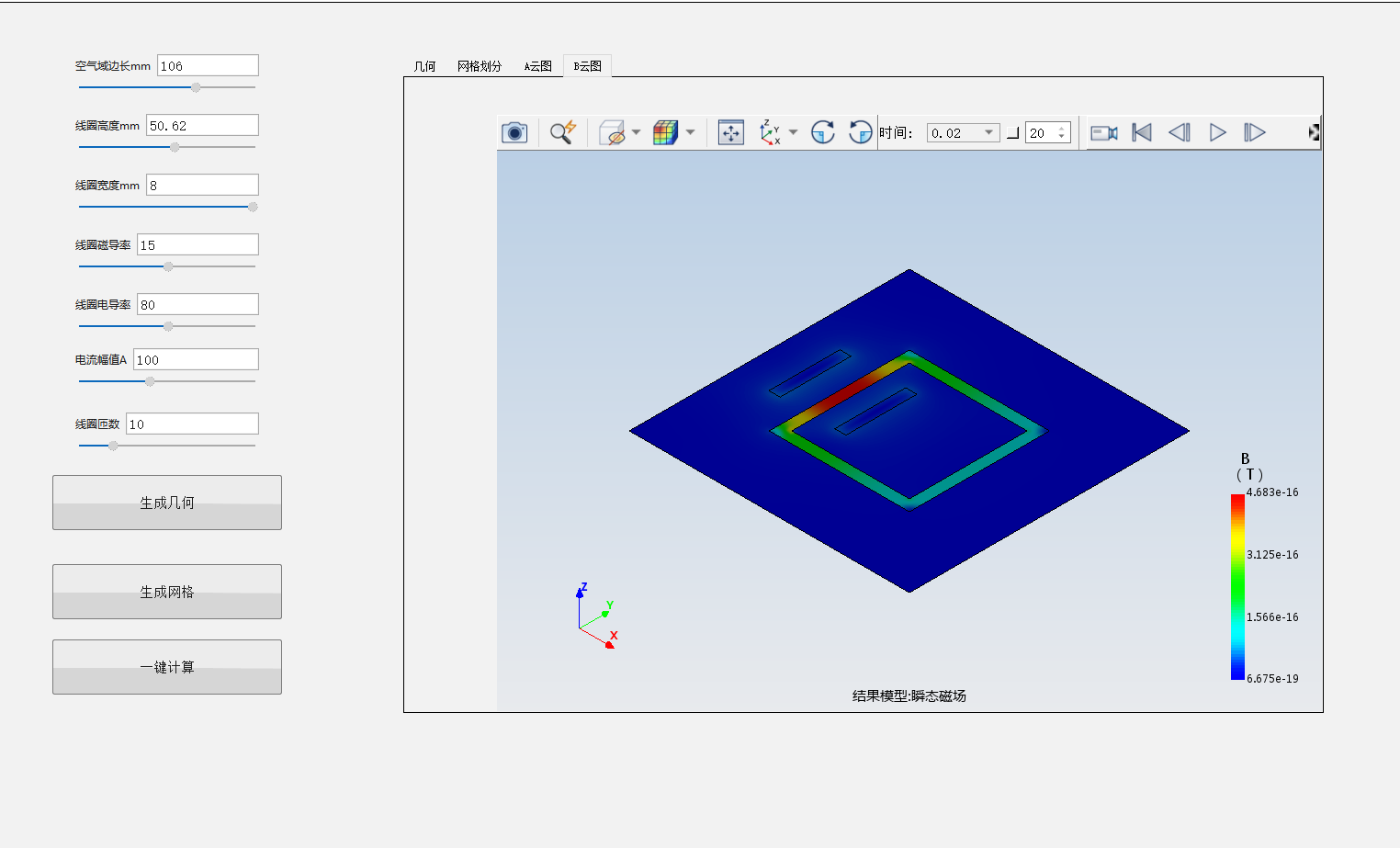Click legend maximum value 4.683e-16
Screen dimensions: 1400x848
click(x=1272, y=492)
